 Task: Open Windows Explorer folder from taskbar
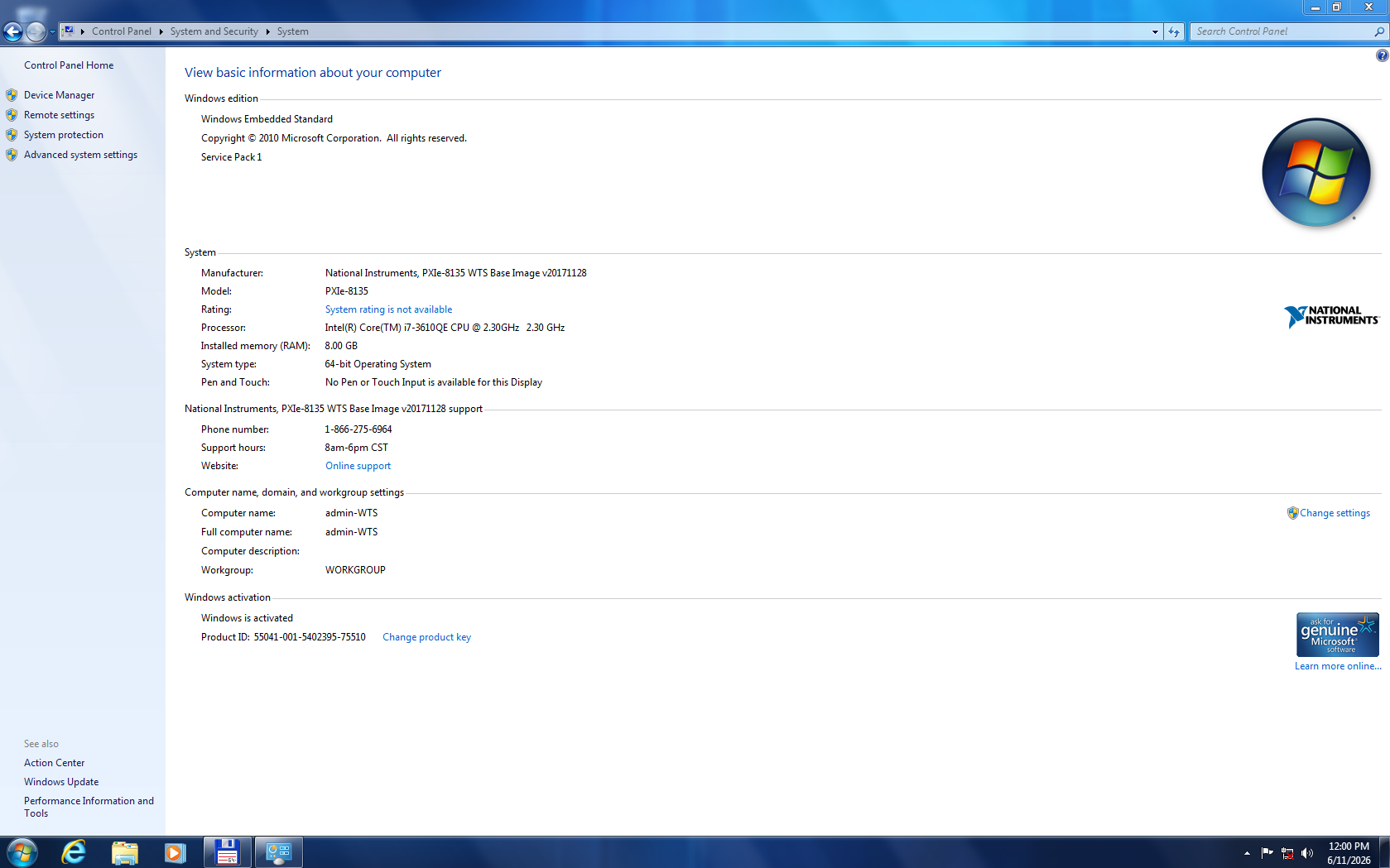(x=124, y=852)
